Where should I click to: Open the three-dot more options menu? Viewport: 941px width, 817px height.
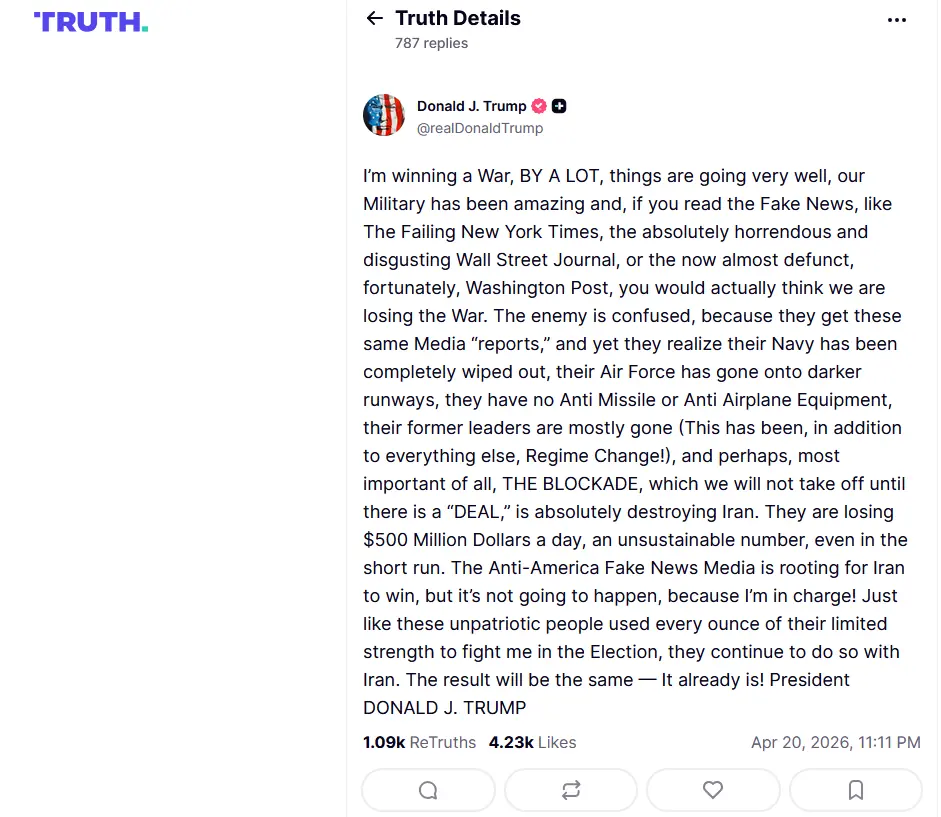897,20
